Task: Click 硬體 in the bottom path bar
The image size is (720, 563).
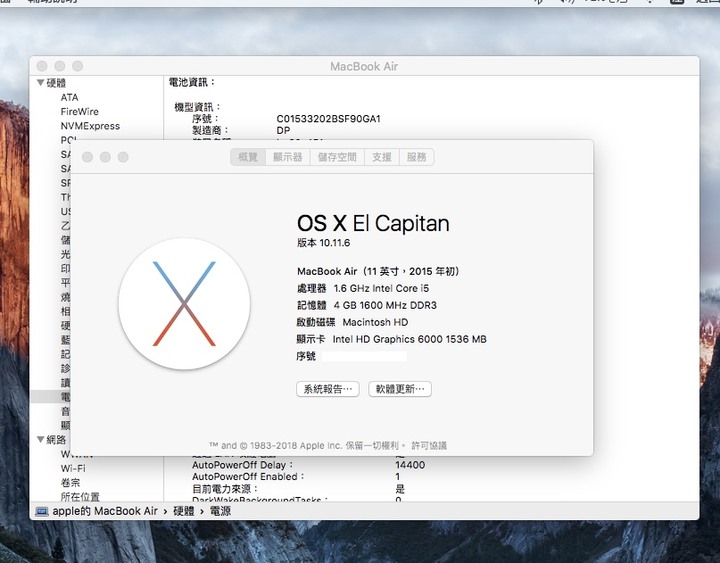Action: (184, 511)
